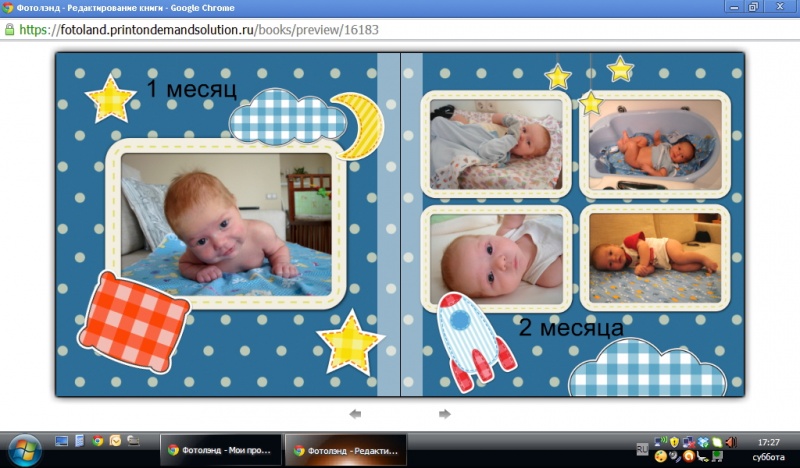Click the Chrome icon in Quick Launch
Screen dimensions: 800x468
pos(97,440)
